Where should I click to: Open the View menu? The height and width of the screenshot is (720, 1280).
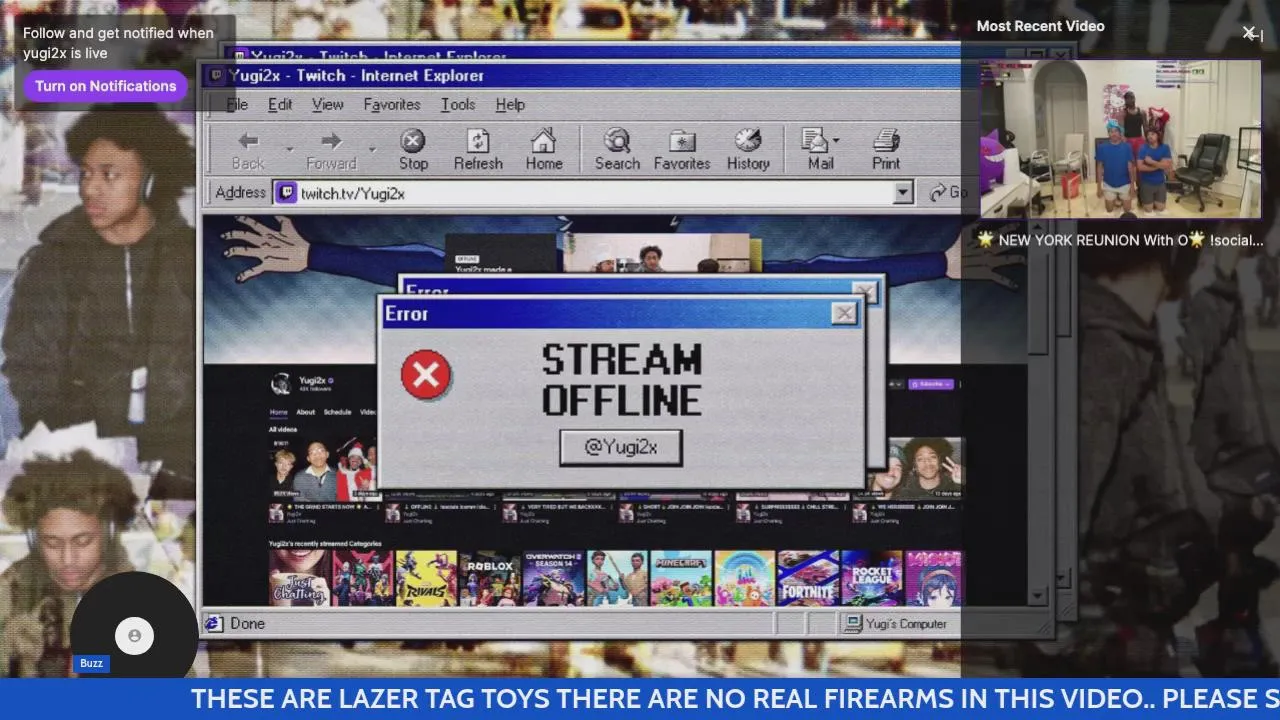[327, 104]
